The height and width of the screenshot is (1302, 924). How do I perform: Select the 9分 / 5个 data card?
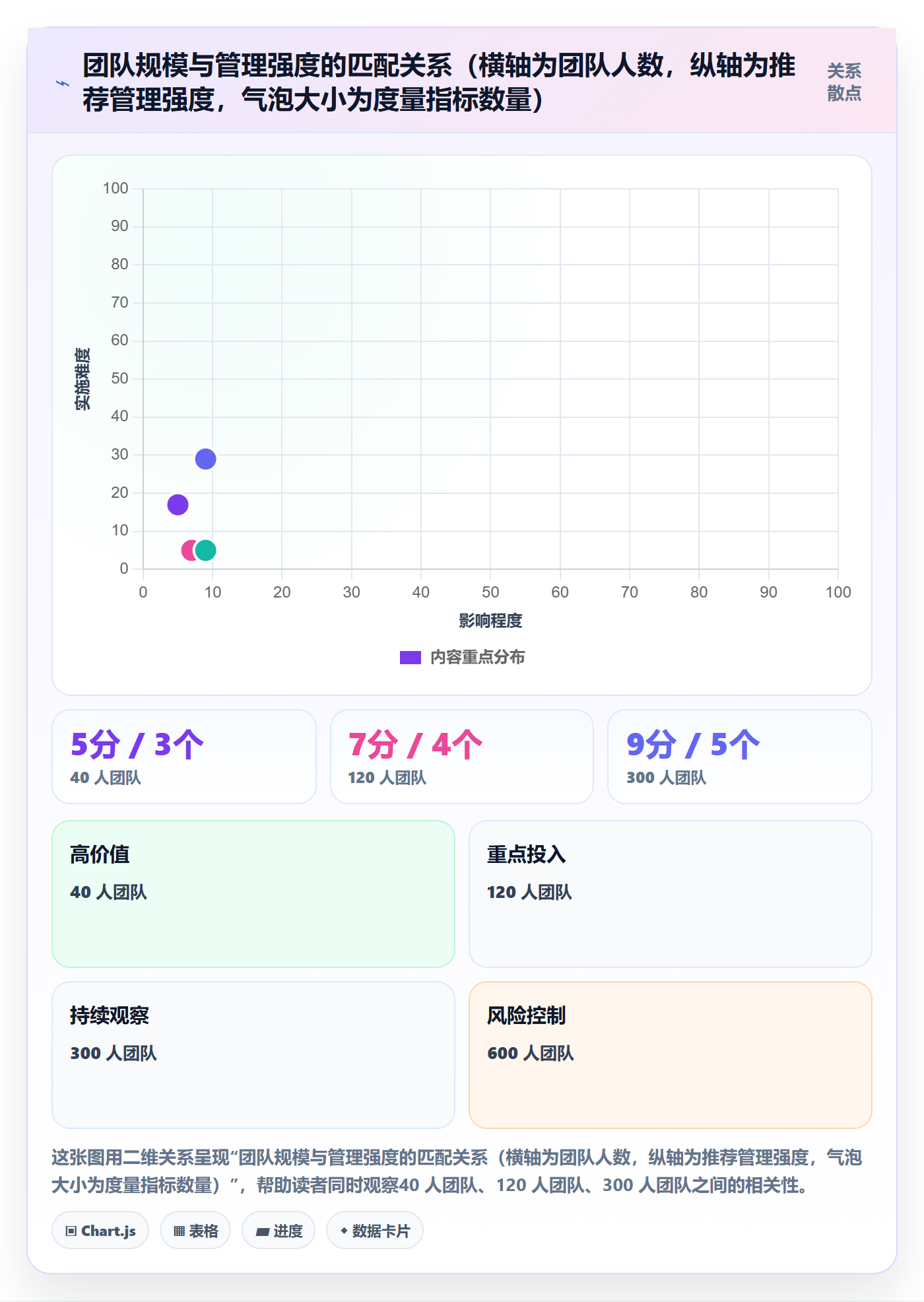click(x=740, y=757)
